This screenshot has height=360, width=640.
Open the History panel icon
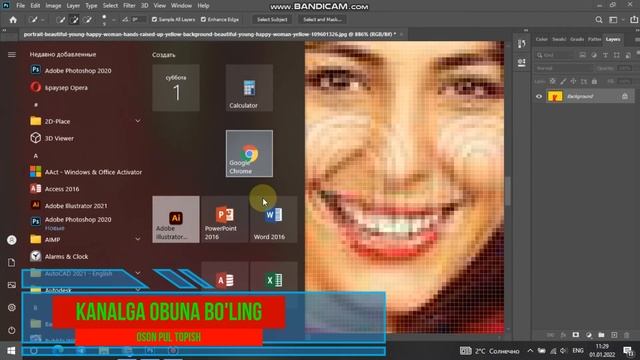(522, 44)
